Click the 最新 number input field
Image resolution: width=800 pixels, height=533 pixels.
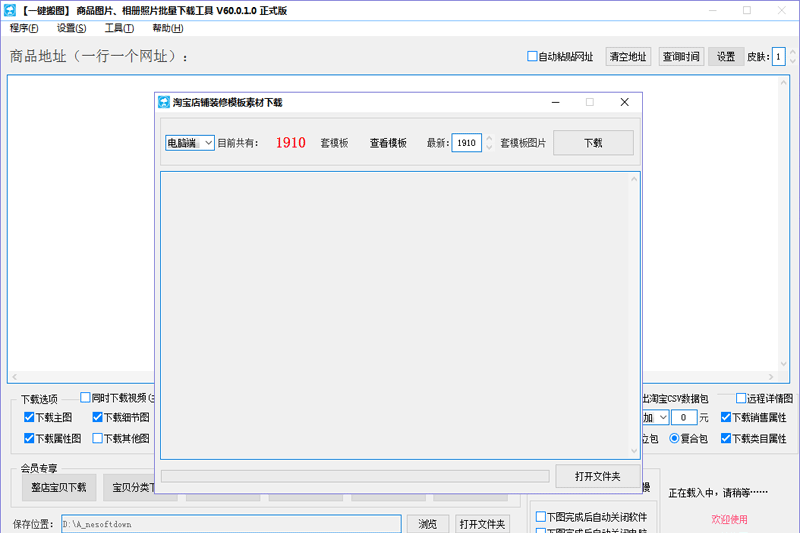(466, 143)
